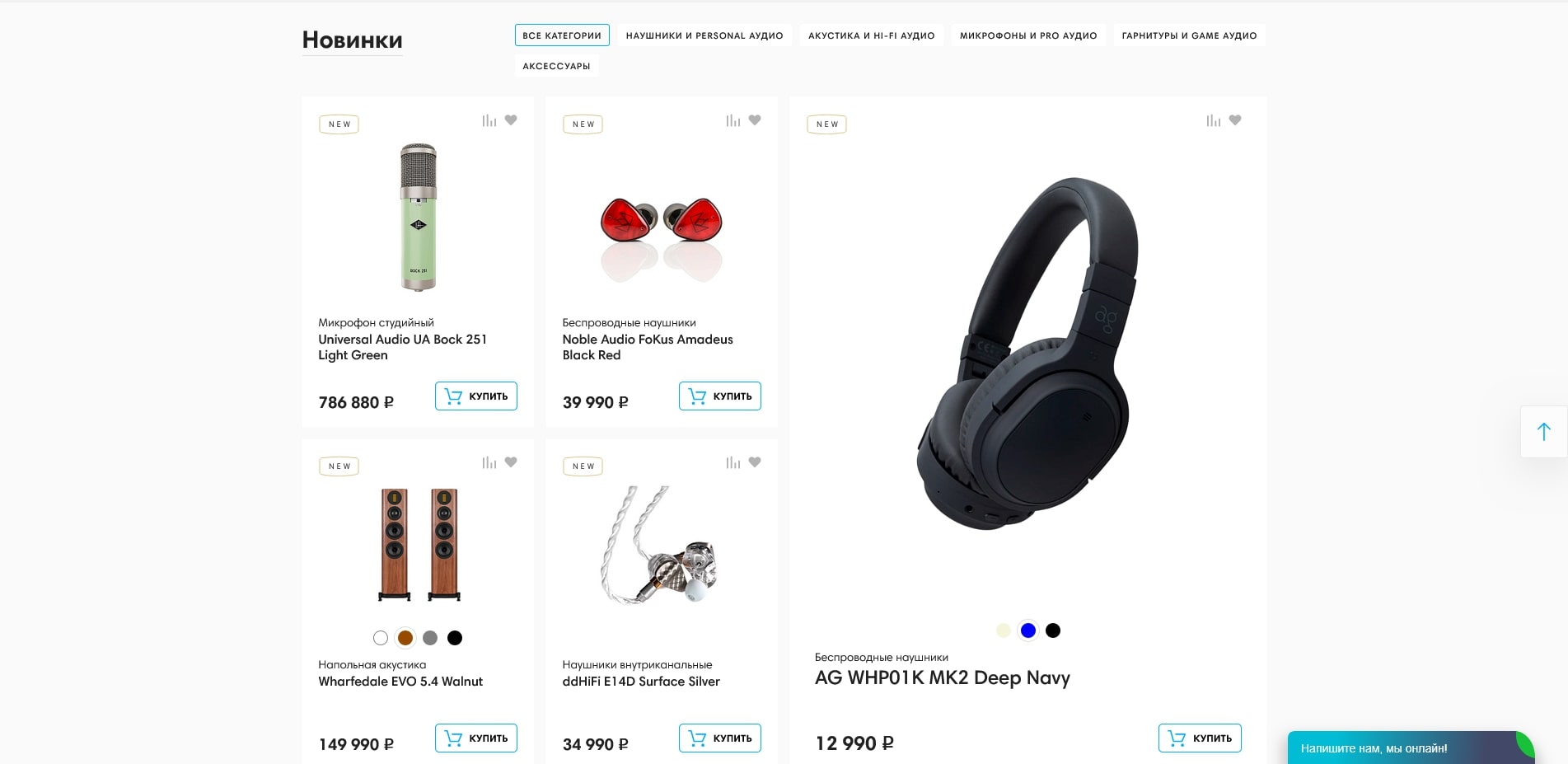Open the Аксессуары category tab
Image resolution: width=1568 pixels, height=764 pixels.
pos(557,66)
